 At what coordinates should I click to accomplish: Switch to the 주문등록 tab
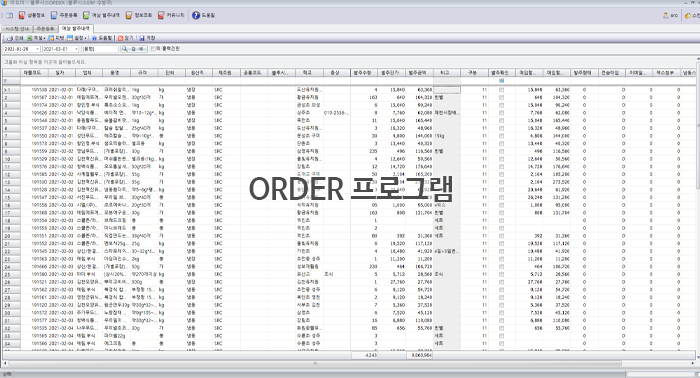pos(45,29)
